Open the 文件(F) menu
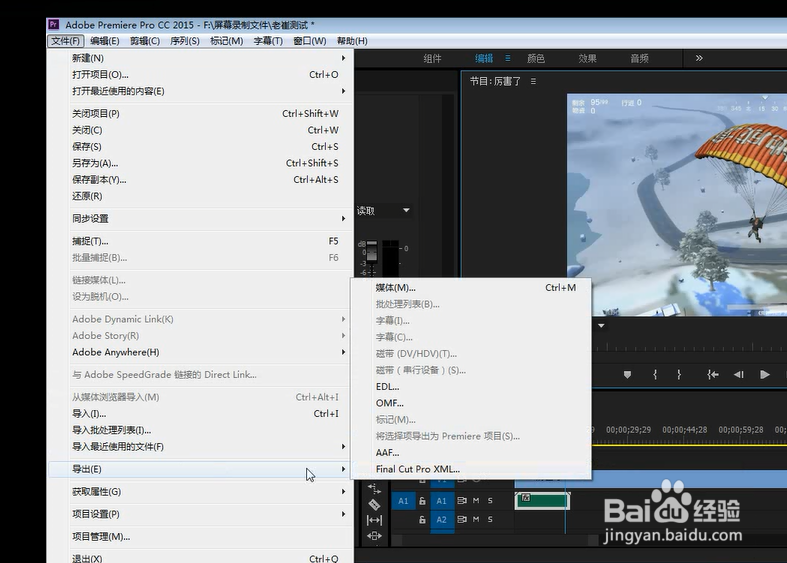787x563 pixels. 65,41
